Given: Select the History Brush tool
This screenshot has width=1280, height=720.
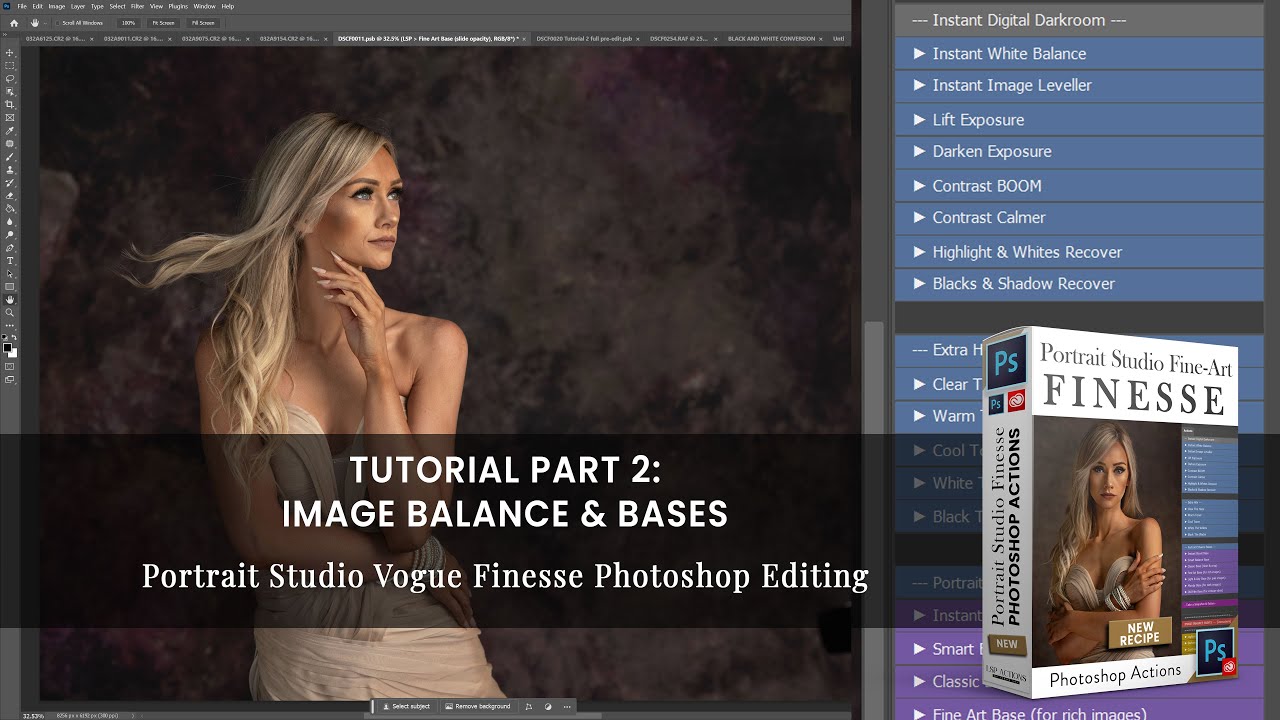Looking at the screenshot, I should 10,182.
